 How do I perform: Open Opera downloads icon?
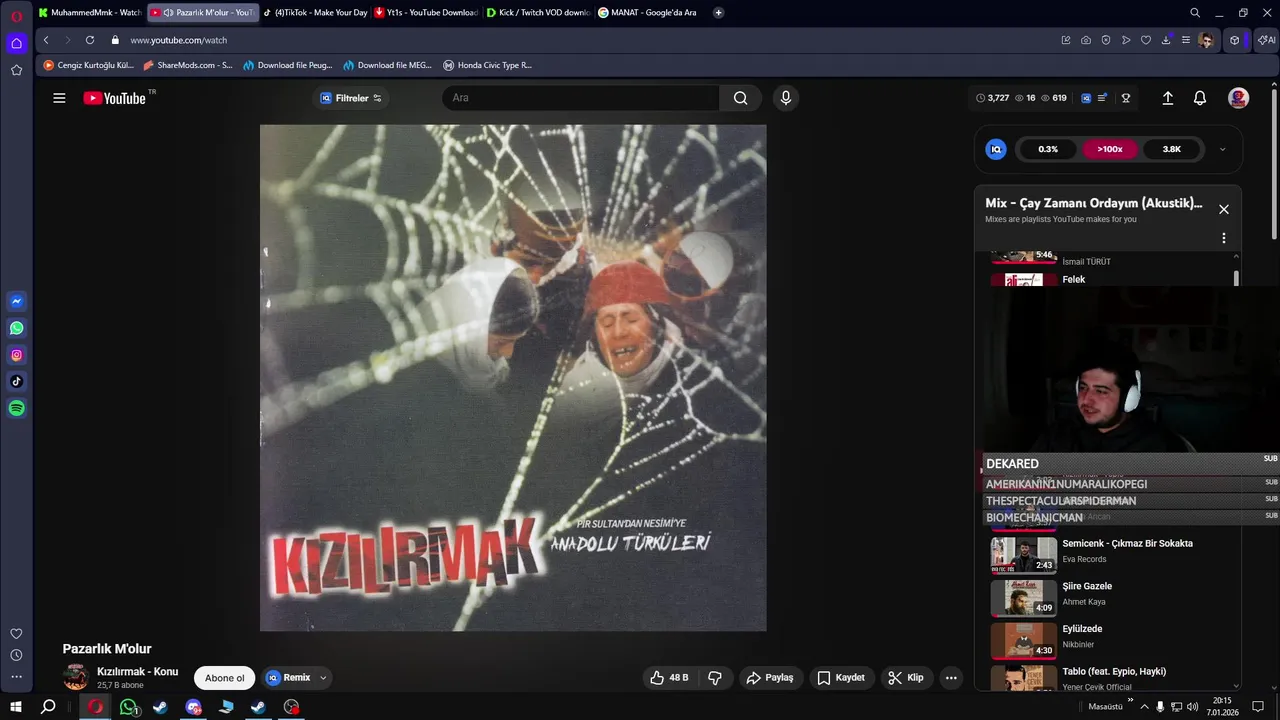[x=1166, y=40]
